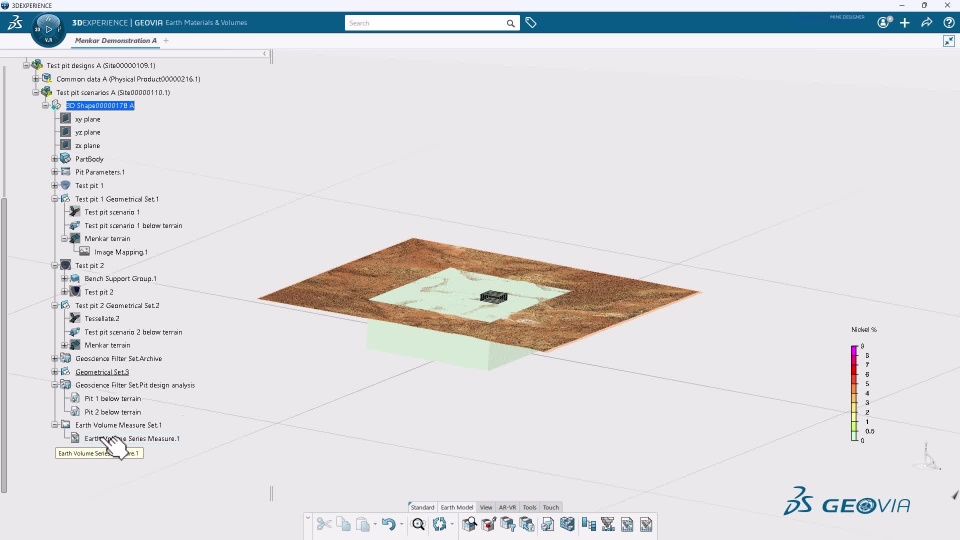Add a new tab with plus button
This screenshot has width=960, height=540.
pos(166,40)
